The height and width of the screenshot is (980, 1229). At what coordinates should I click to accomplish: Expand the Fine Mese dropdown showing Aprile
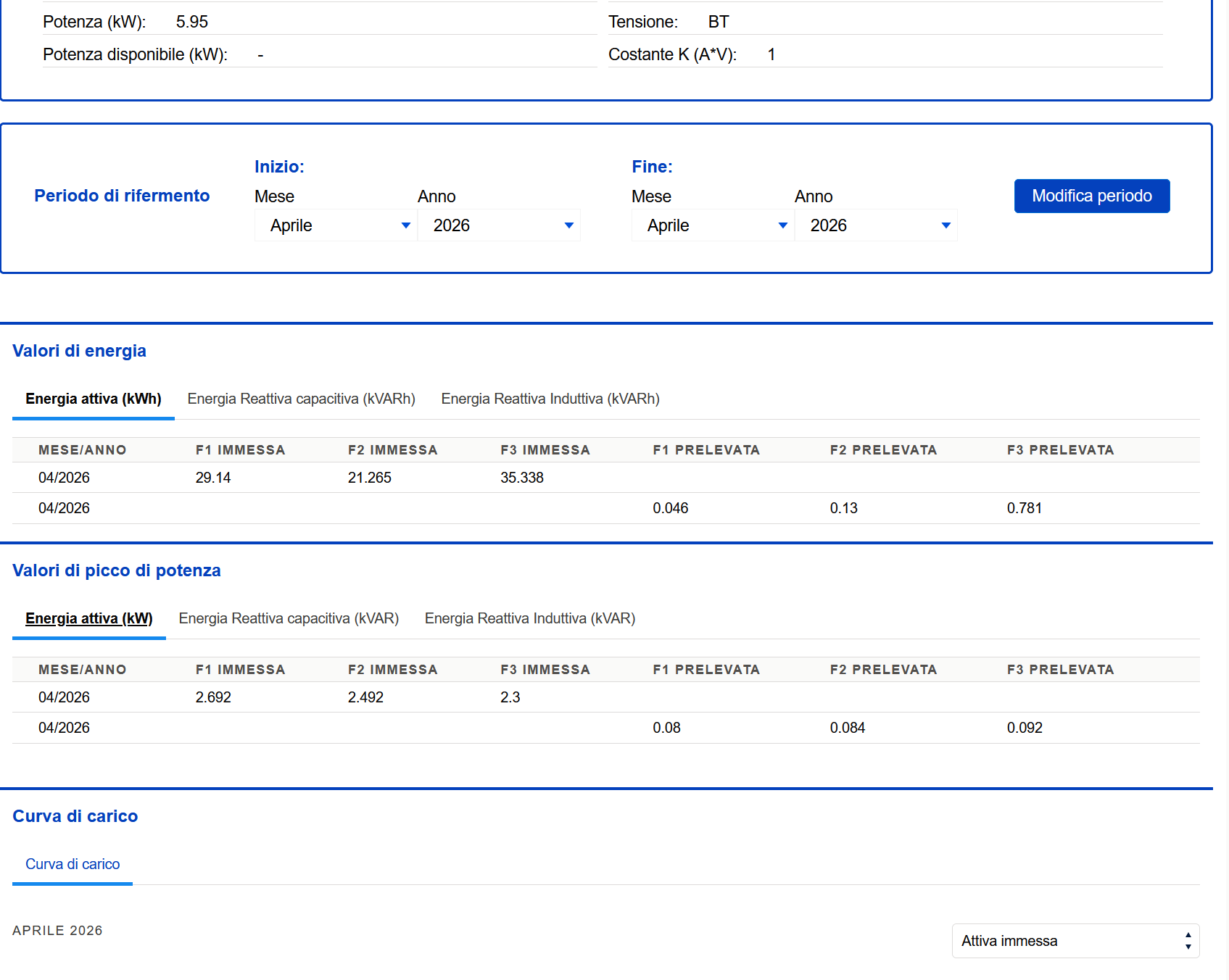713,225
